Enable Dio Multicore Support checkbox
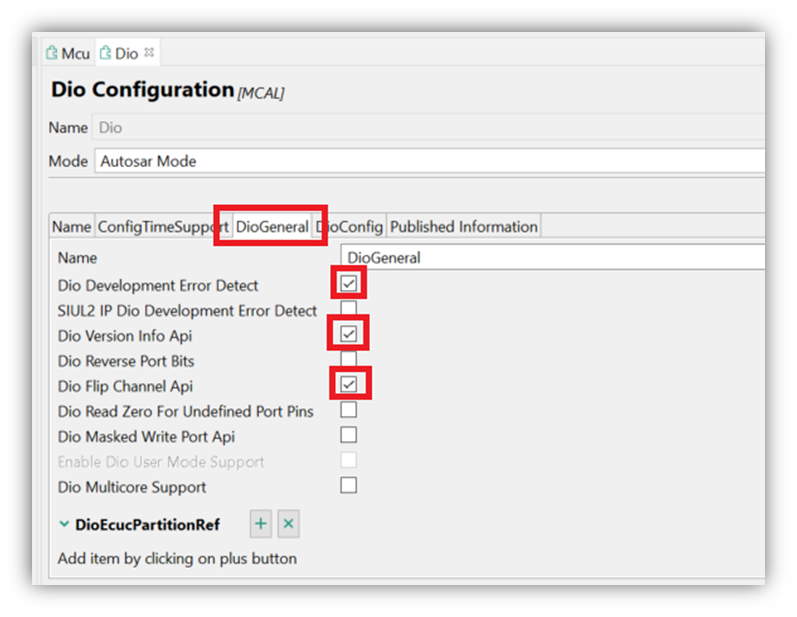The height and width of the screenshot is (617, 797). pos(348,486)
